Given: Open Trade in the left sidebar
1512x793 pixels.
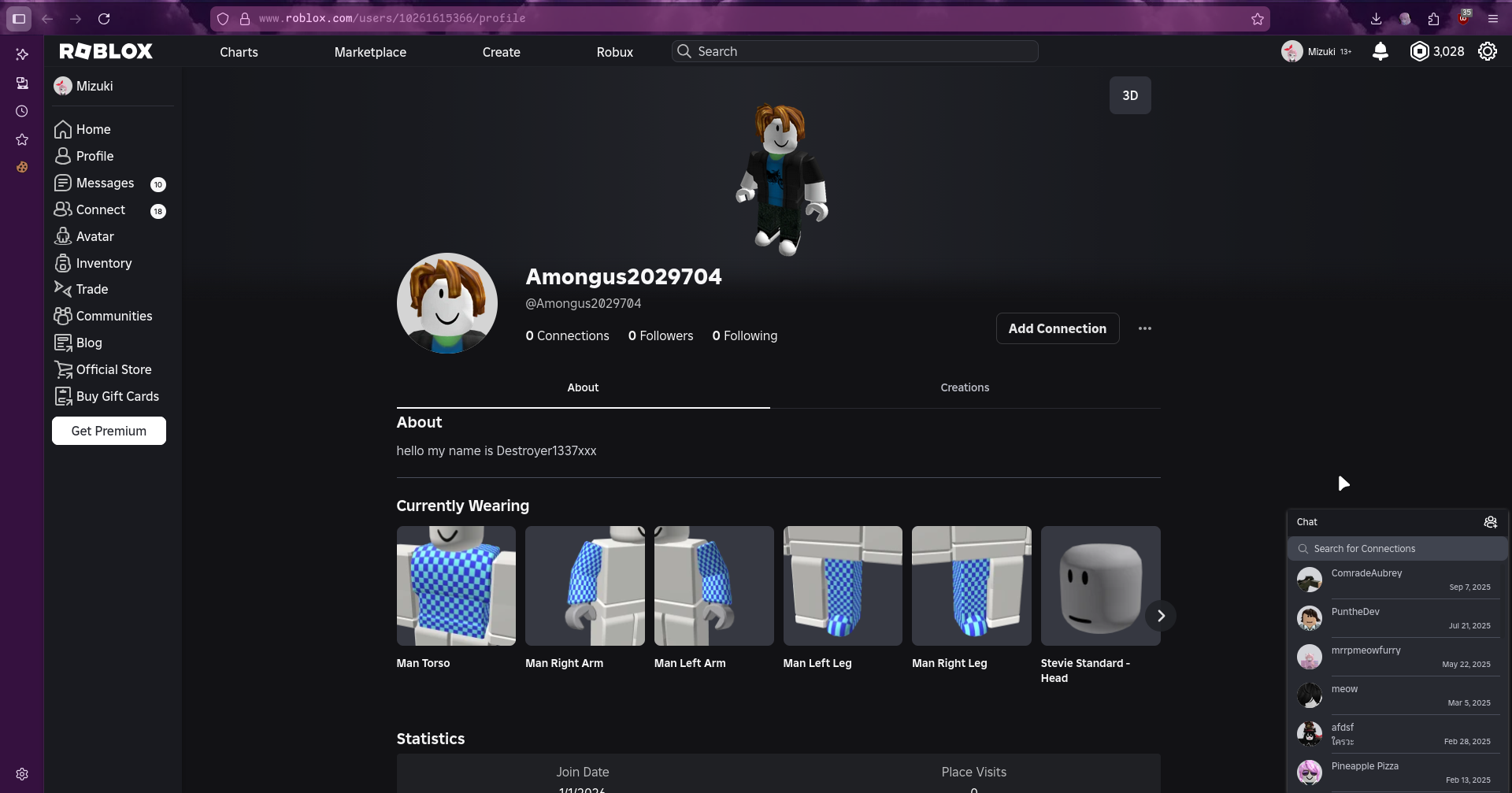Looking at the screenshot, I should pyautogui.click(x=91, y=289).
